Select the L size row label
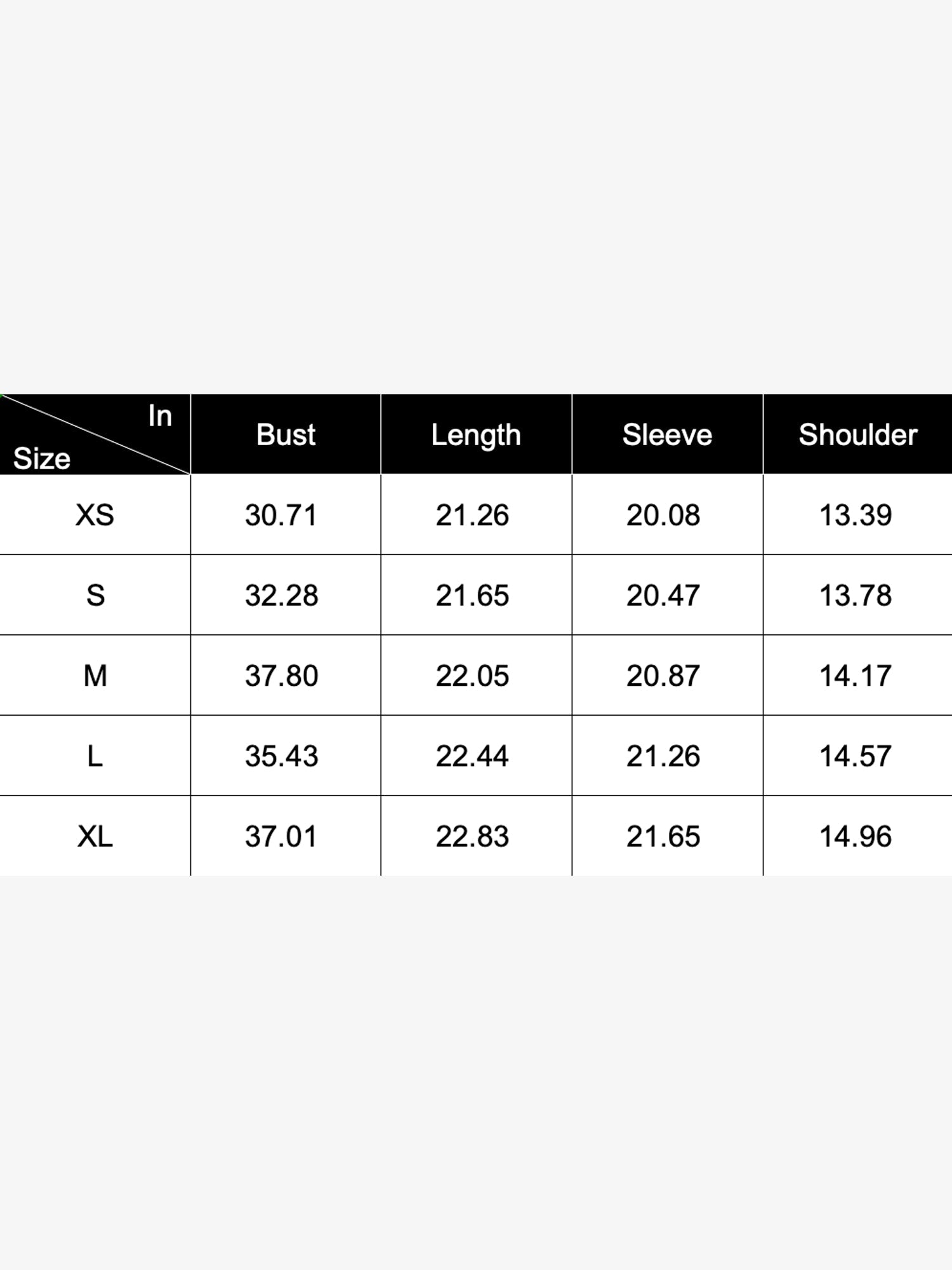The image size is (952, 1270). (x=95, y=756)
